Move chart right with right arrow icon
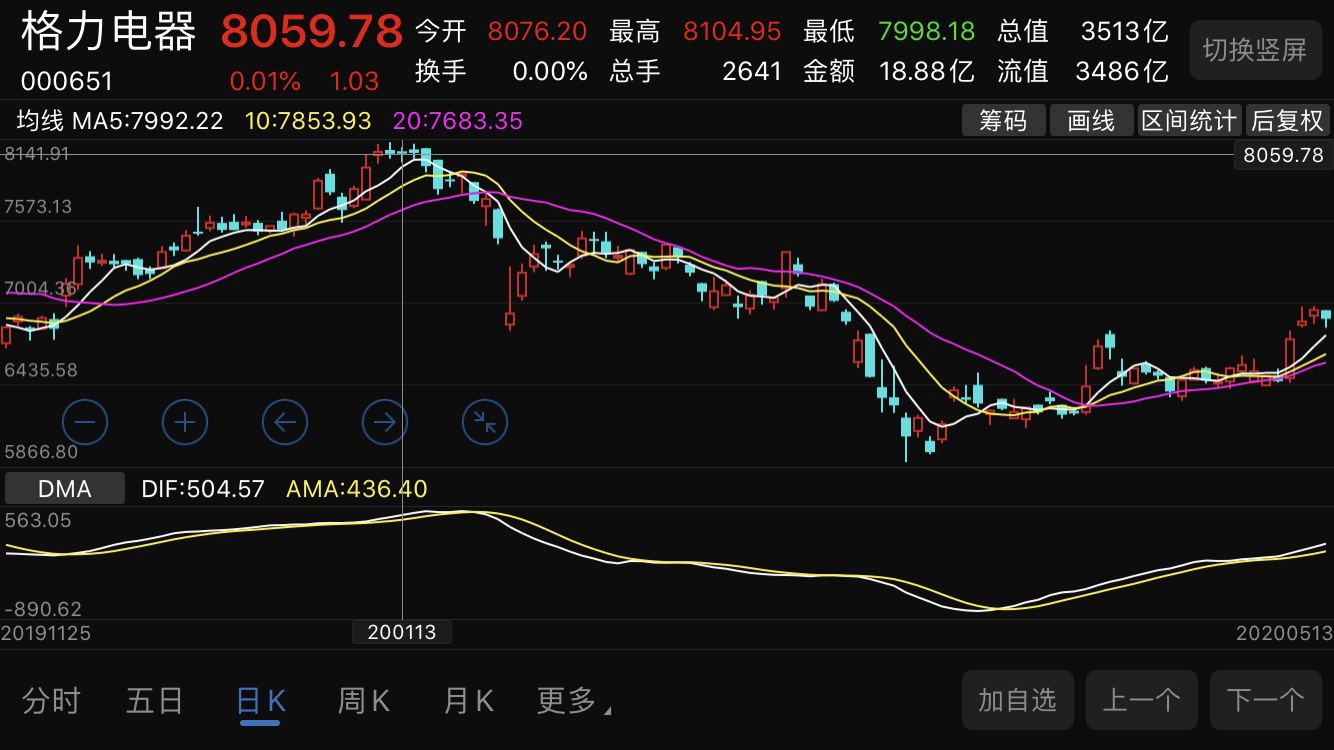1334x750 pixels. 385,422
